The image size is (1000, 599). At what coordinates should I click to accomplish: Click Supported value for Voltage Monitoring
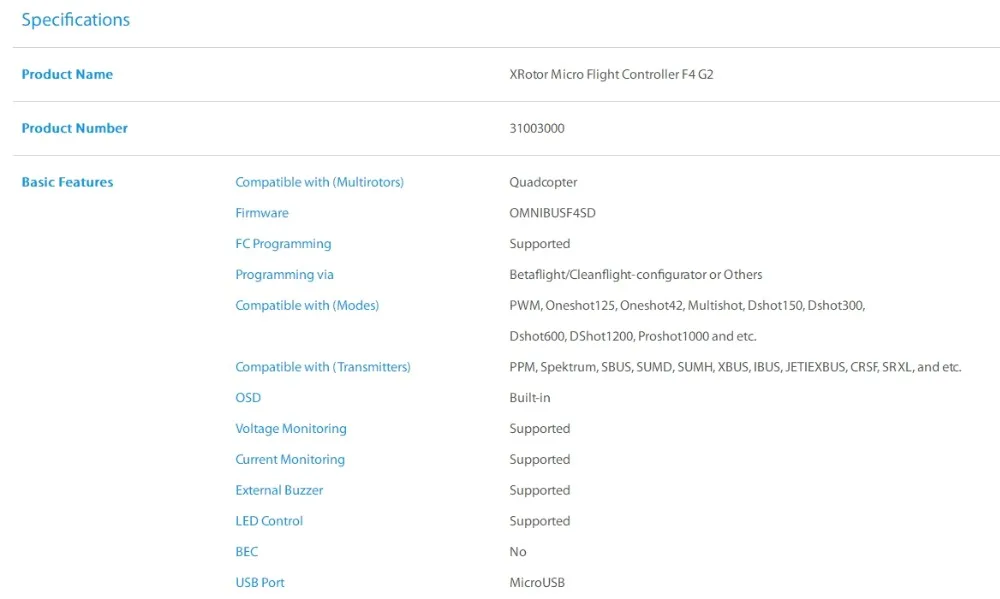(x=540, y=429)
